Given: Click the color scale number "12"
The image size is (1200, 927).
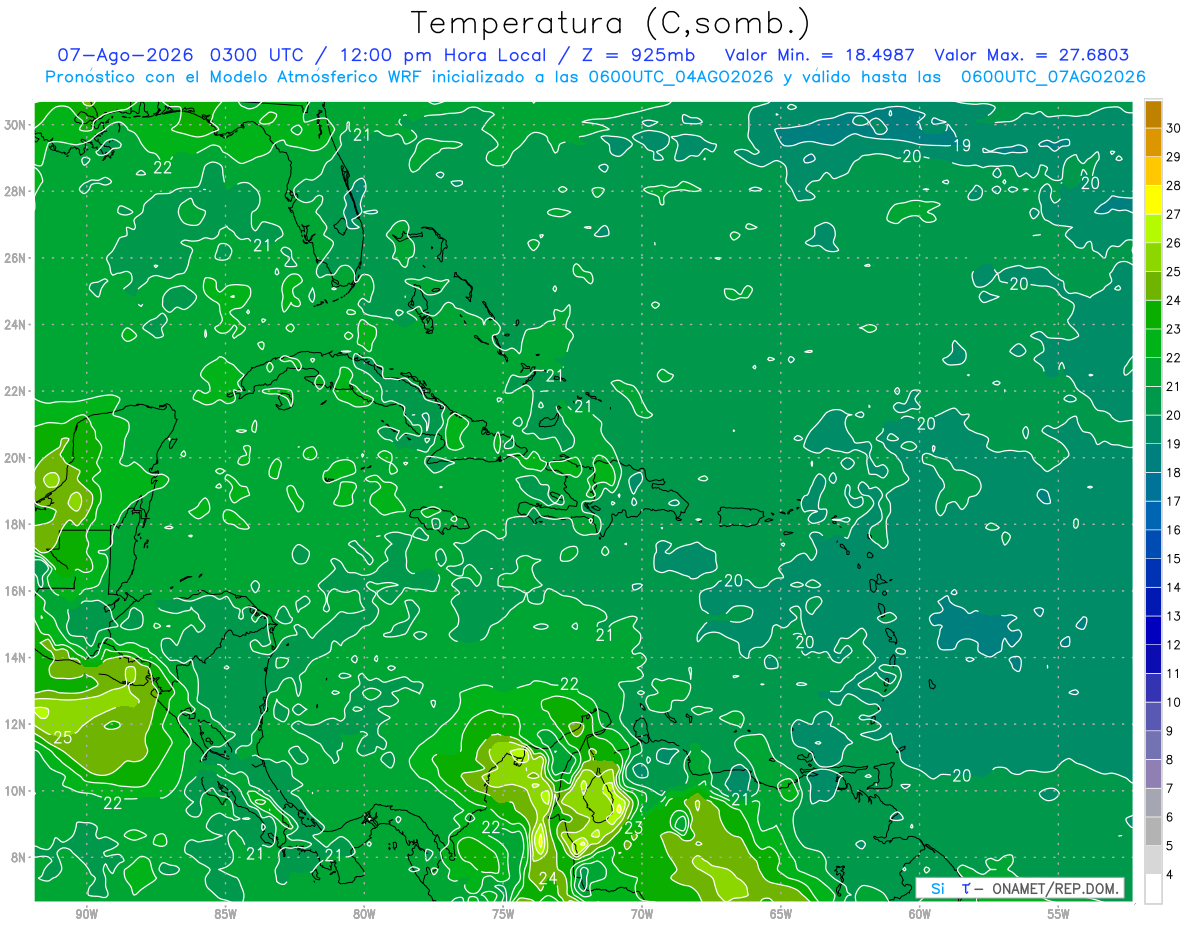Looking at the screenshot, I should coord(1174,645).
